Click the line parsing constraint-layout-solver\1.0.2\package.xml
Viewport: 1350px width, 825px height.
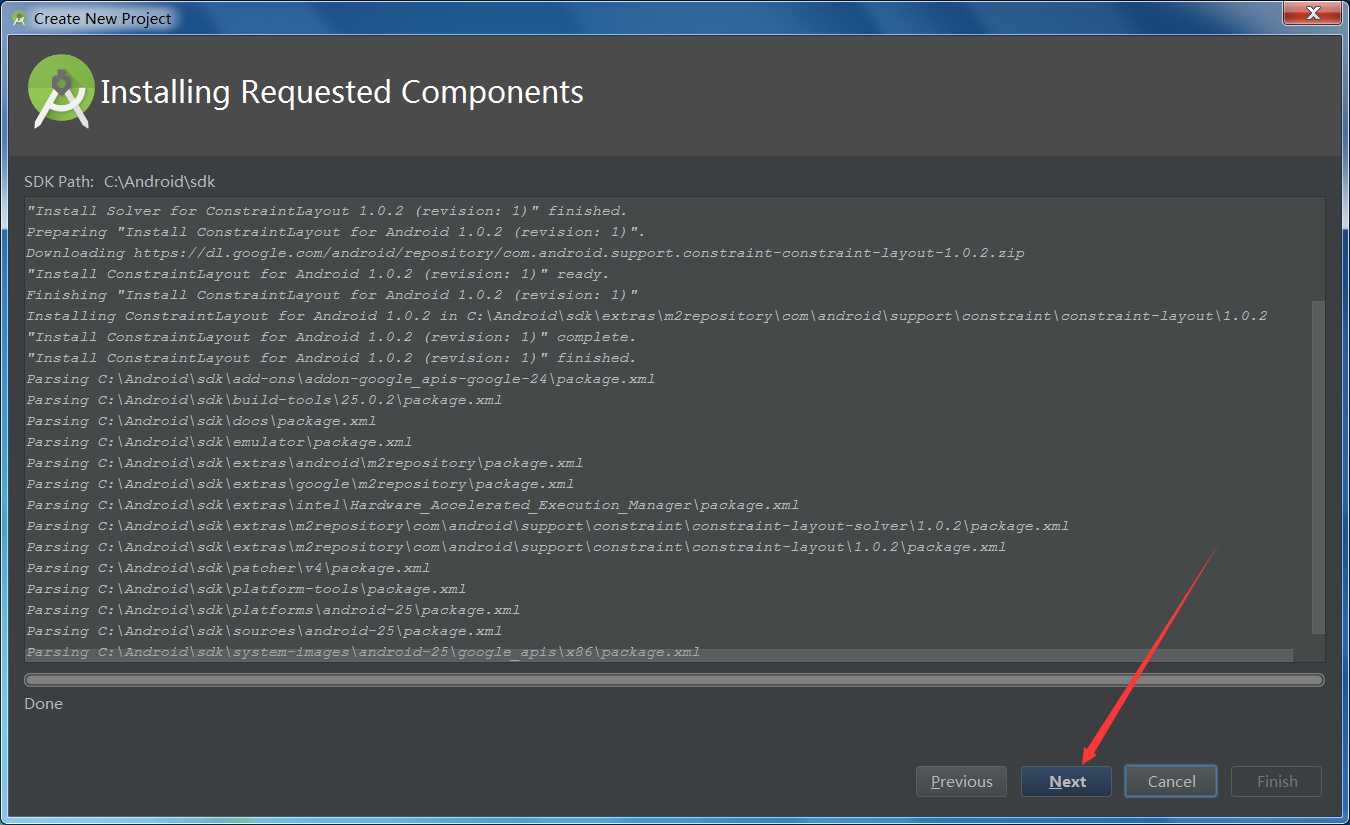click(548, 526)
